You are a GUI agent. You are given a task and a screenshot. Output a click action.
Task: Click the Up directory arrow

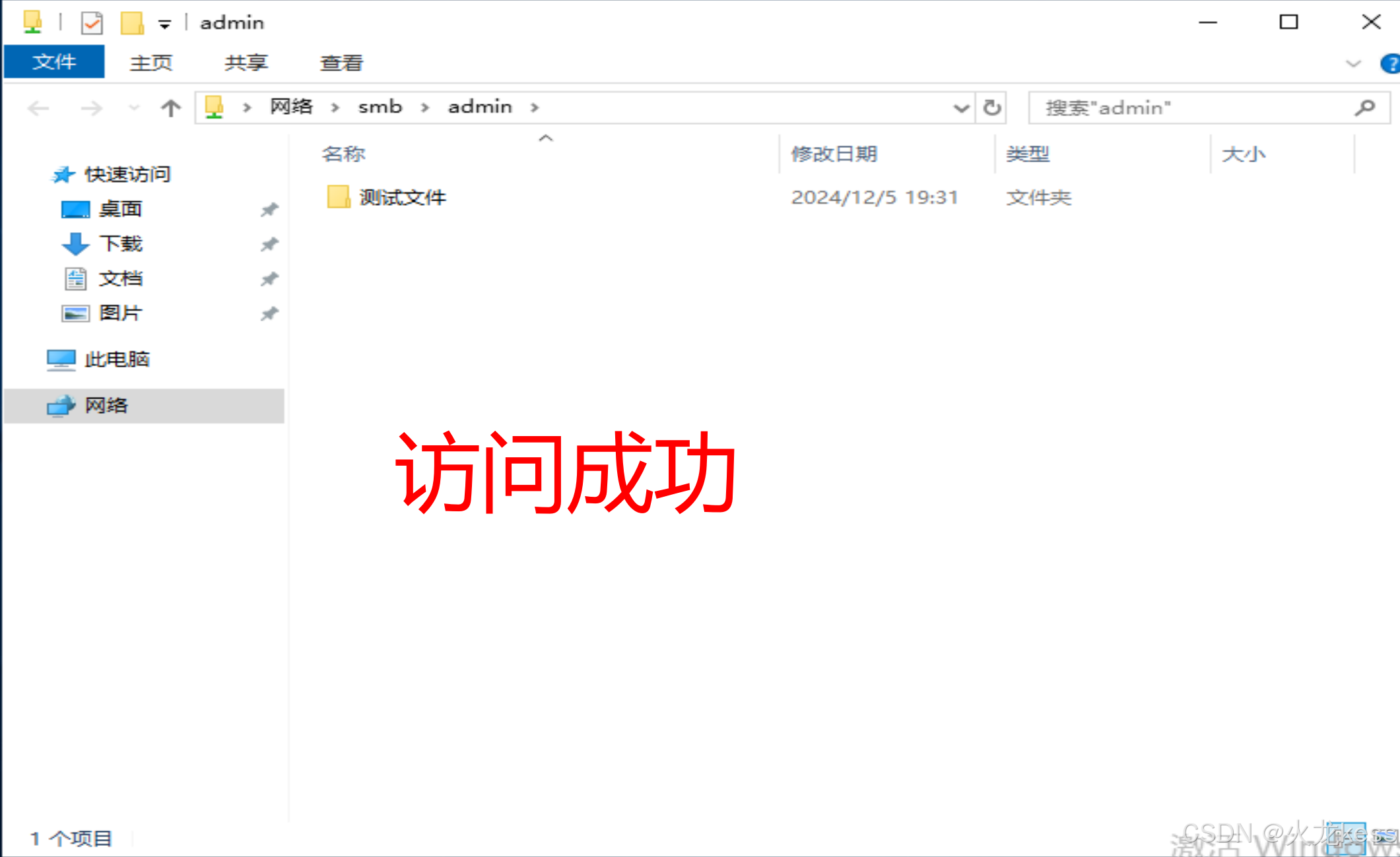pyautogui.click(x=170, y=108)
